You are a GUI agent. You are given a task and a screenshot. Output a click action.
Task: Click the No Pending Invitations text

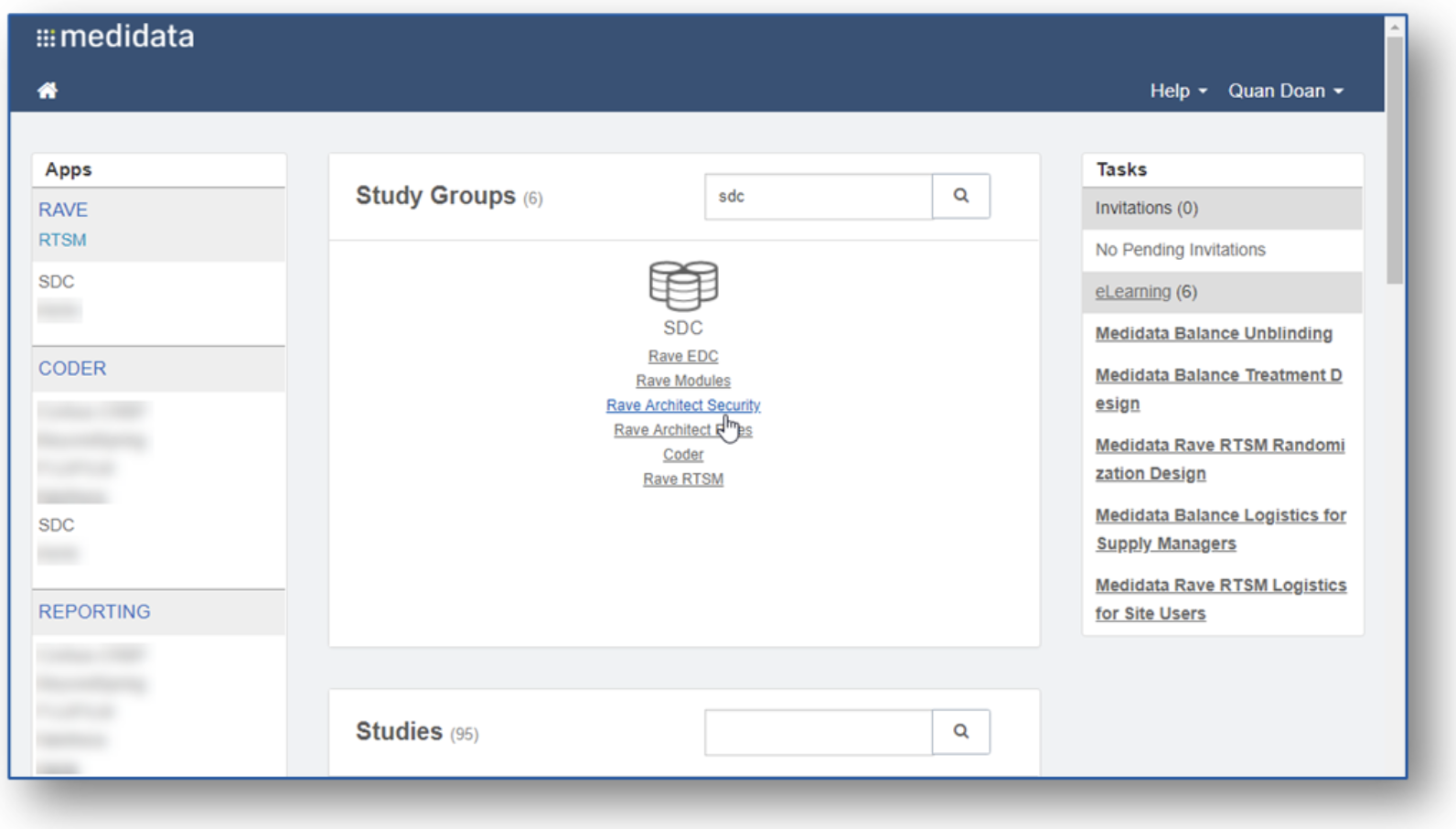click(1180, 250)
